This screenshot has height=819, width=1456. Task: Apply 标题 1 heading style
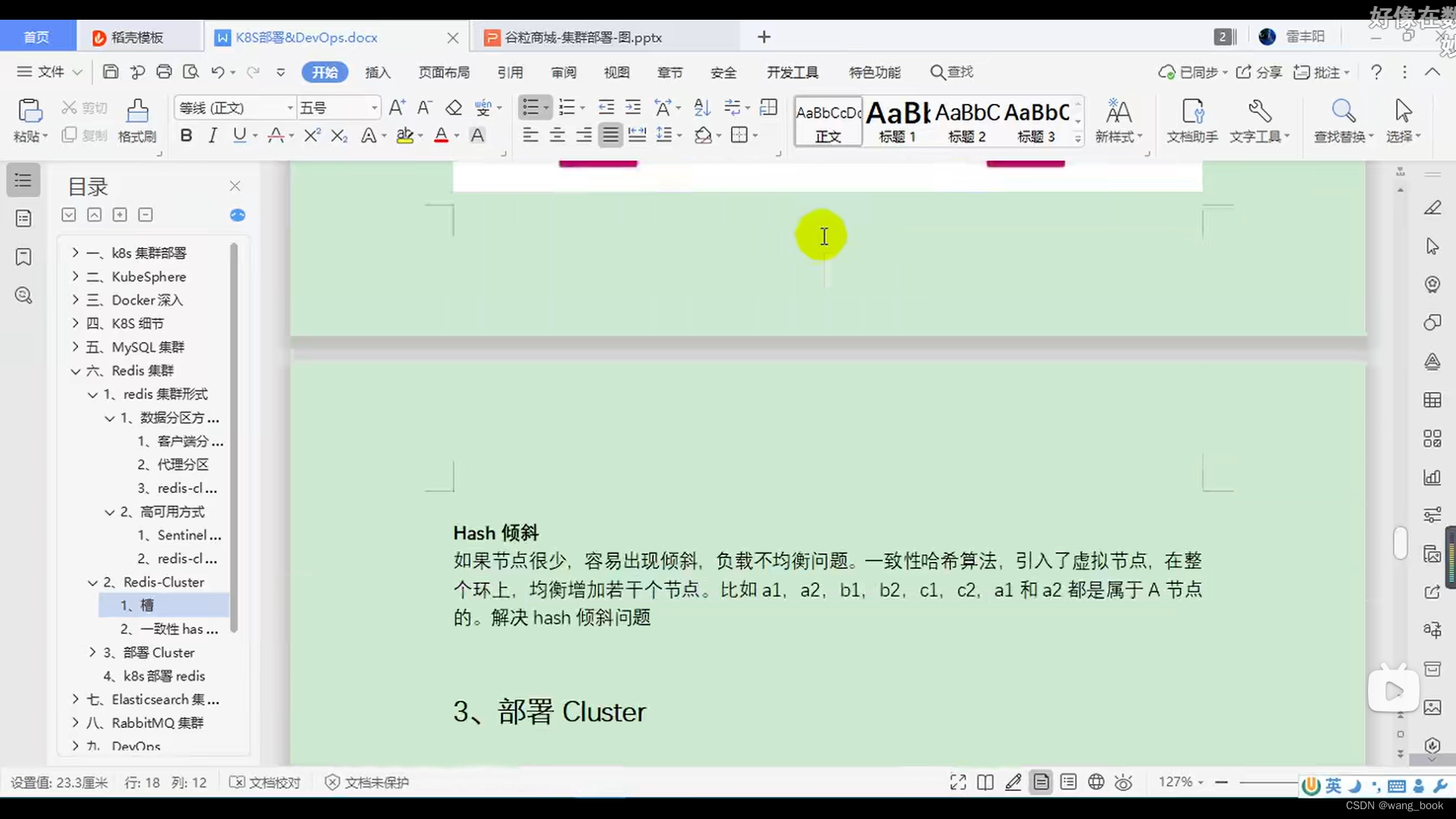[897, 121]
